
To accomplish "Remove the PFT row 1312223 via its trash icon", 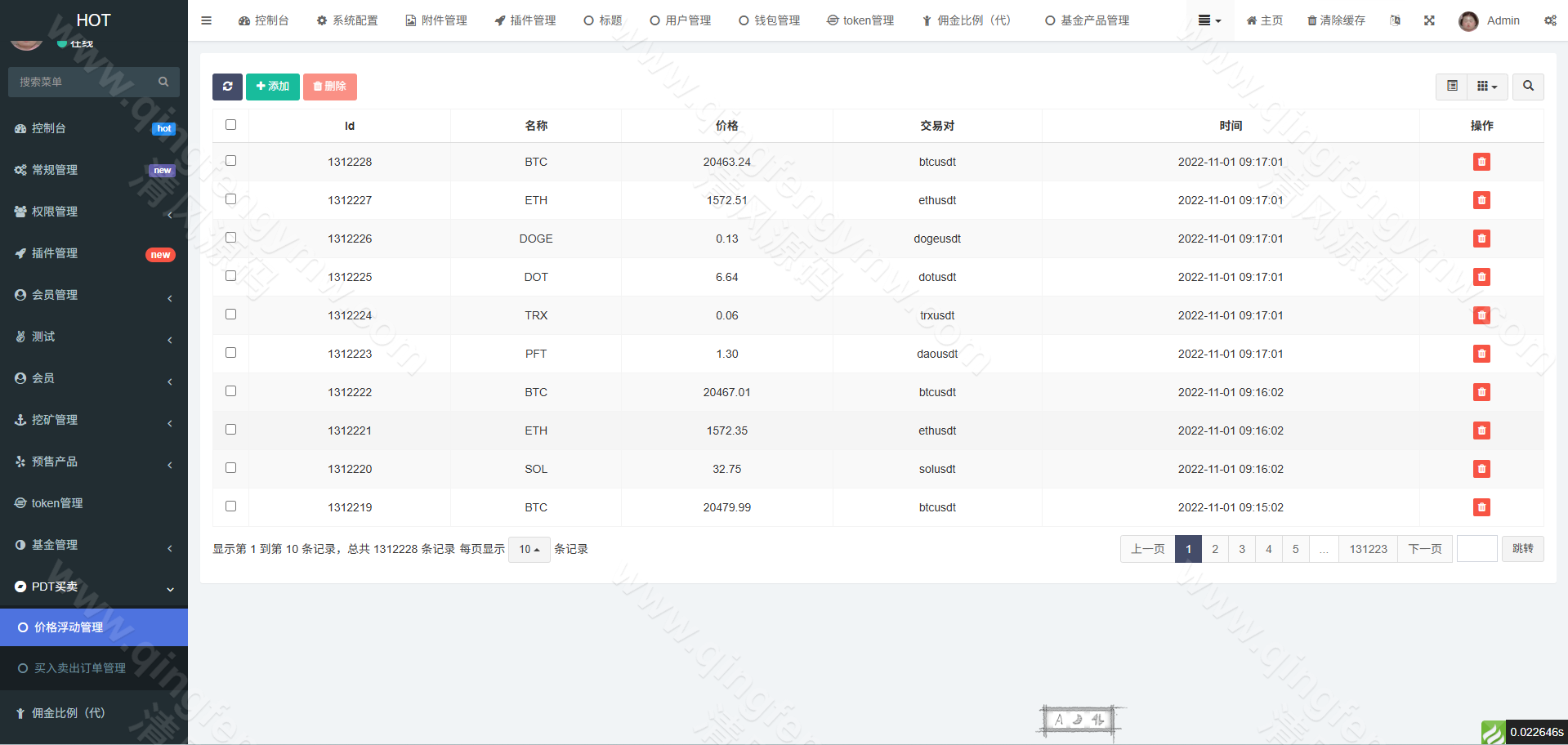I will 1481,354.
